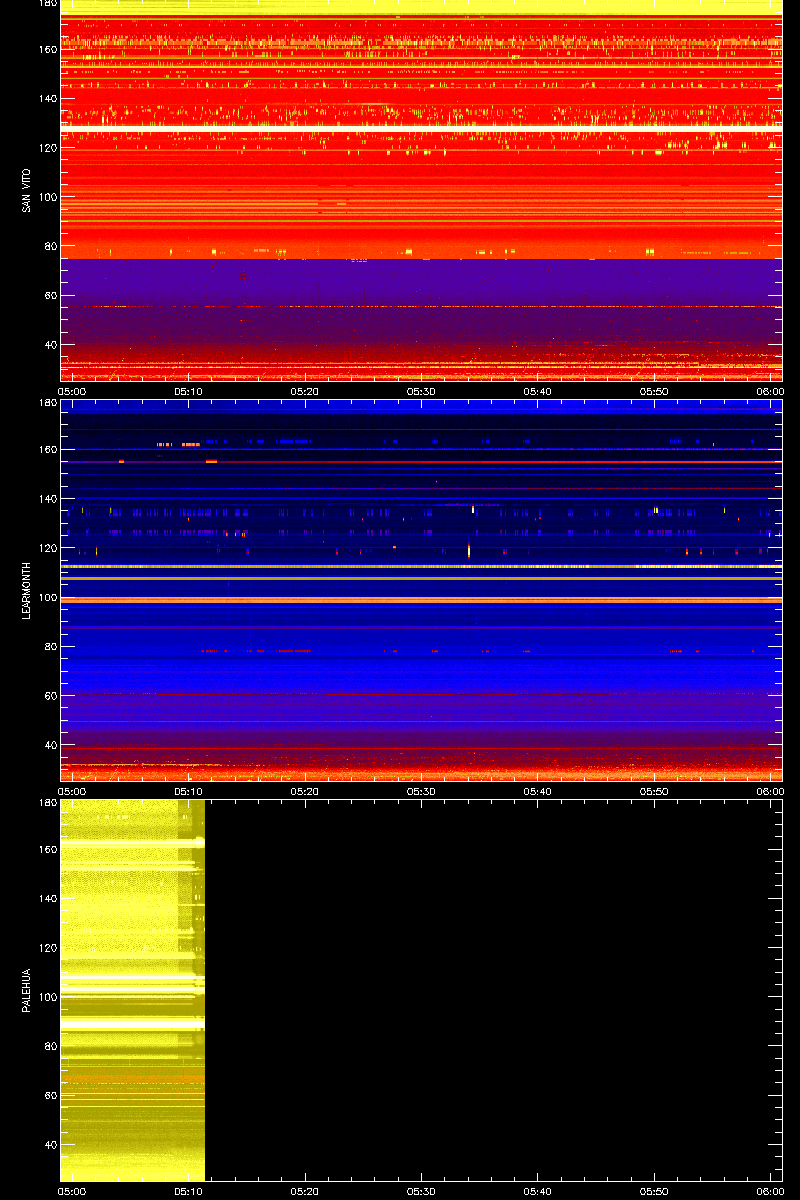Pick the 160 tick label on Learmonth axis
Viewport: 800px width, 1200px height.
(47, 449)
